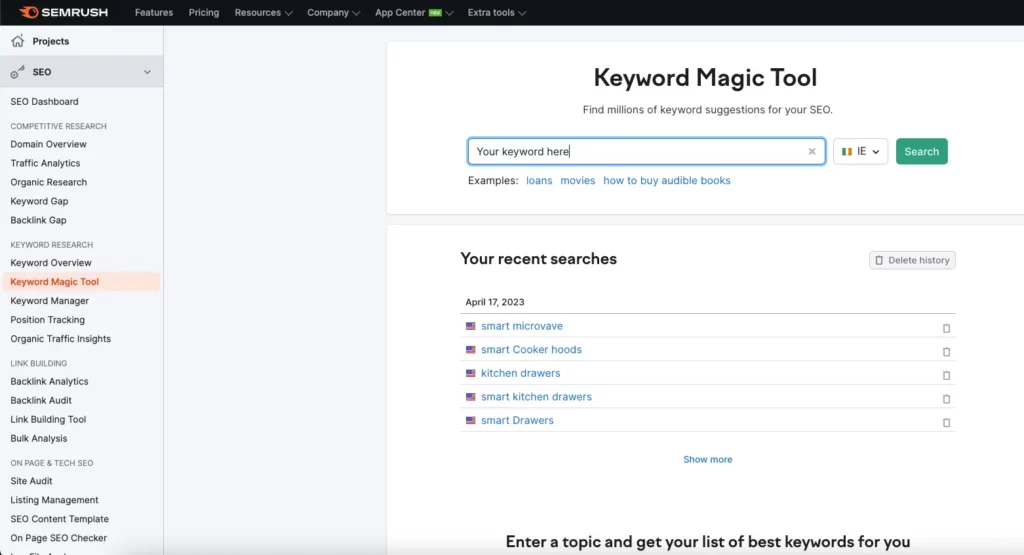Click the SEO key icon

coord(18,72)
